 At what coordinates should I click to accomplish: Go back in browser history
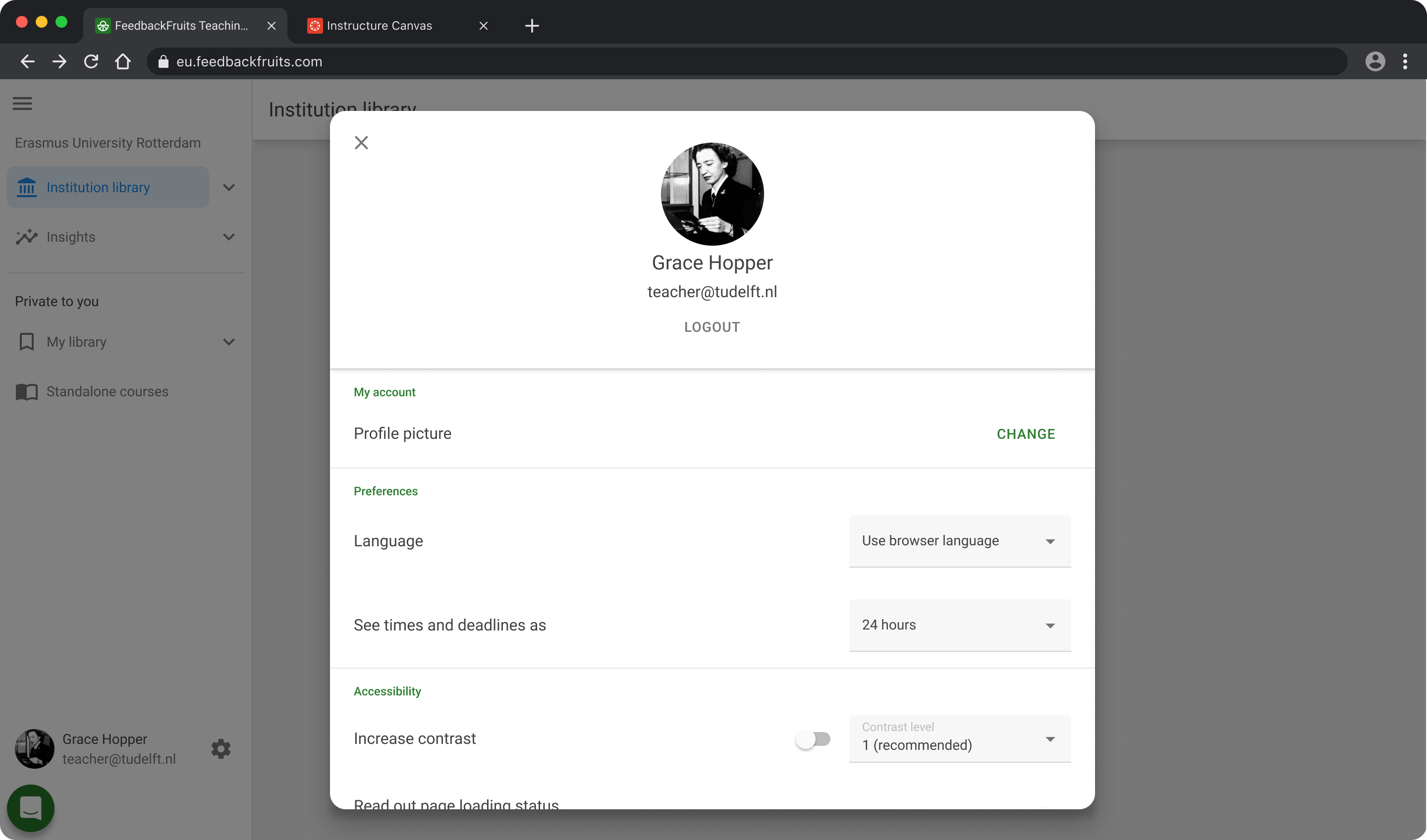click(27, 61)
